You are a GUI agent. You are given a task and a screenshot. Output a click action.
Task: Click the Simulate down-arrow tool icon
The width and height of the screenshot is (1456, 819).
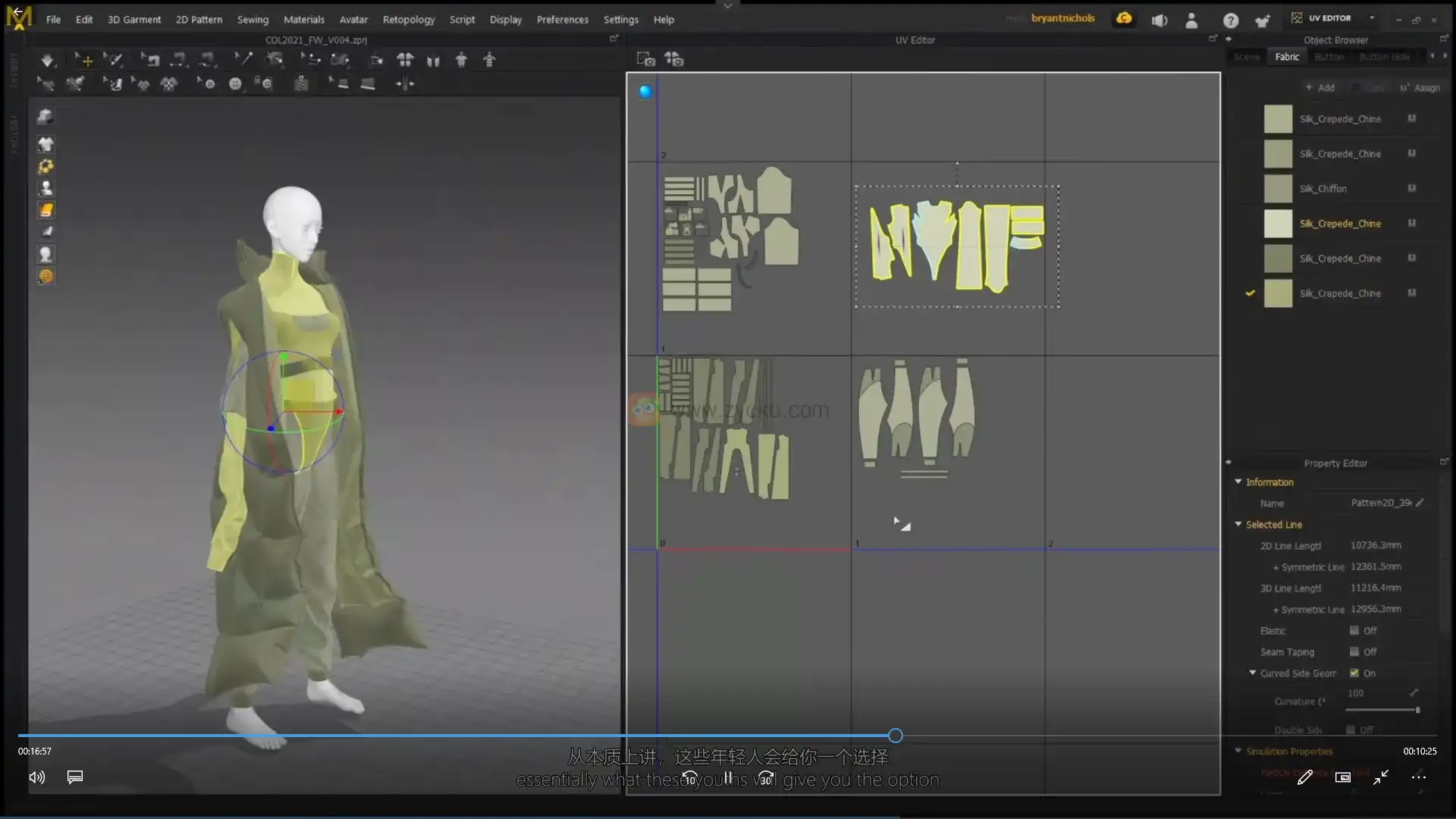pyautogui.click(x=47, y=60)
